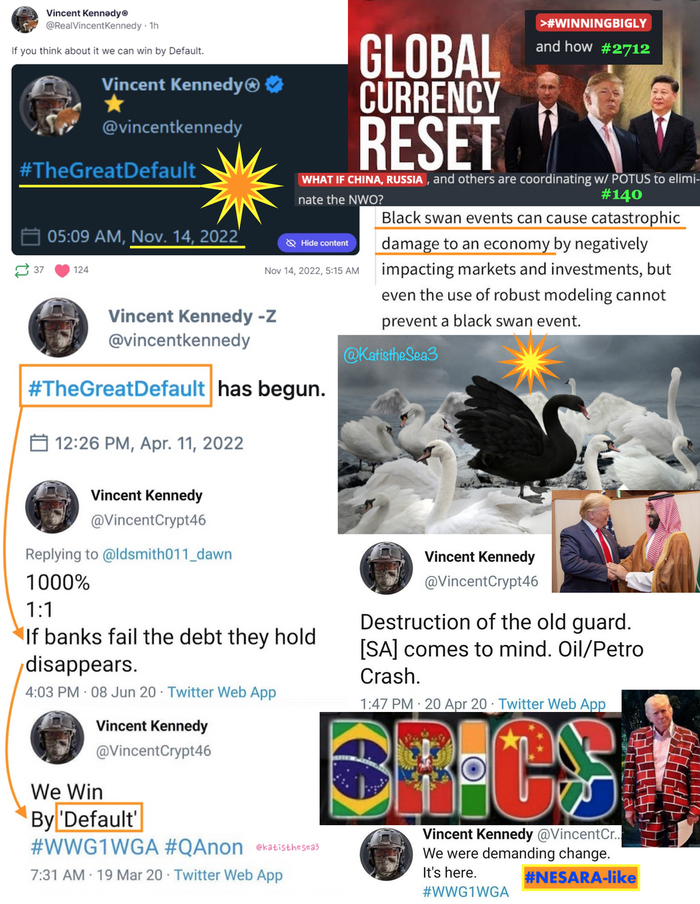Viewport: 700px width, 904px height.
Task: Click Twitter Web App link at 1:47 PM
Action: pos(552,704)
